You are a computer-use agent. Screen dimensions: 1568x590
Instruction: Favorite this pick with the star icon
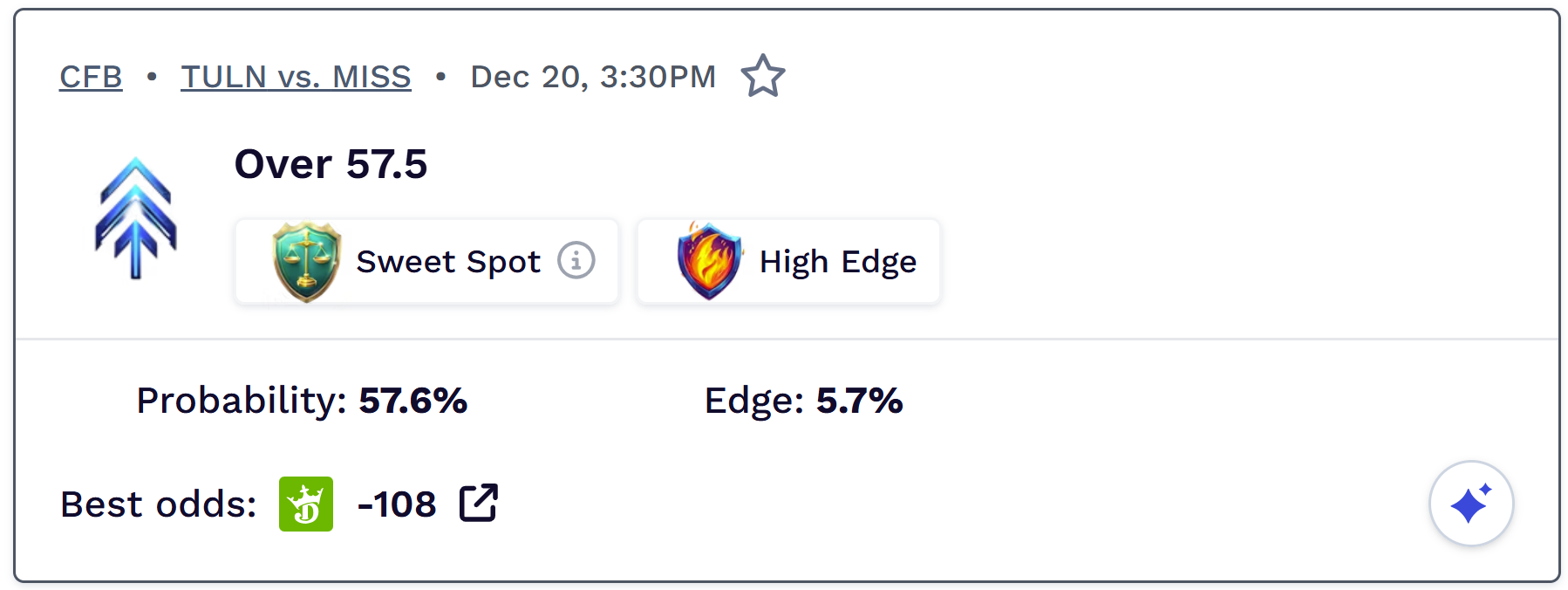click(763, 76)
